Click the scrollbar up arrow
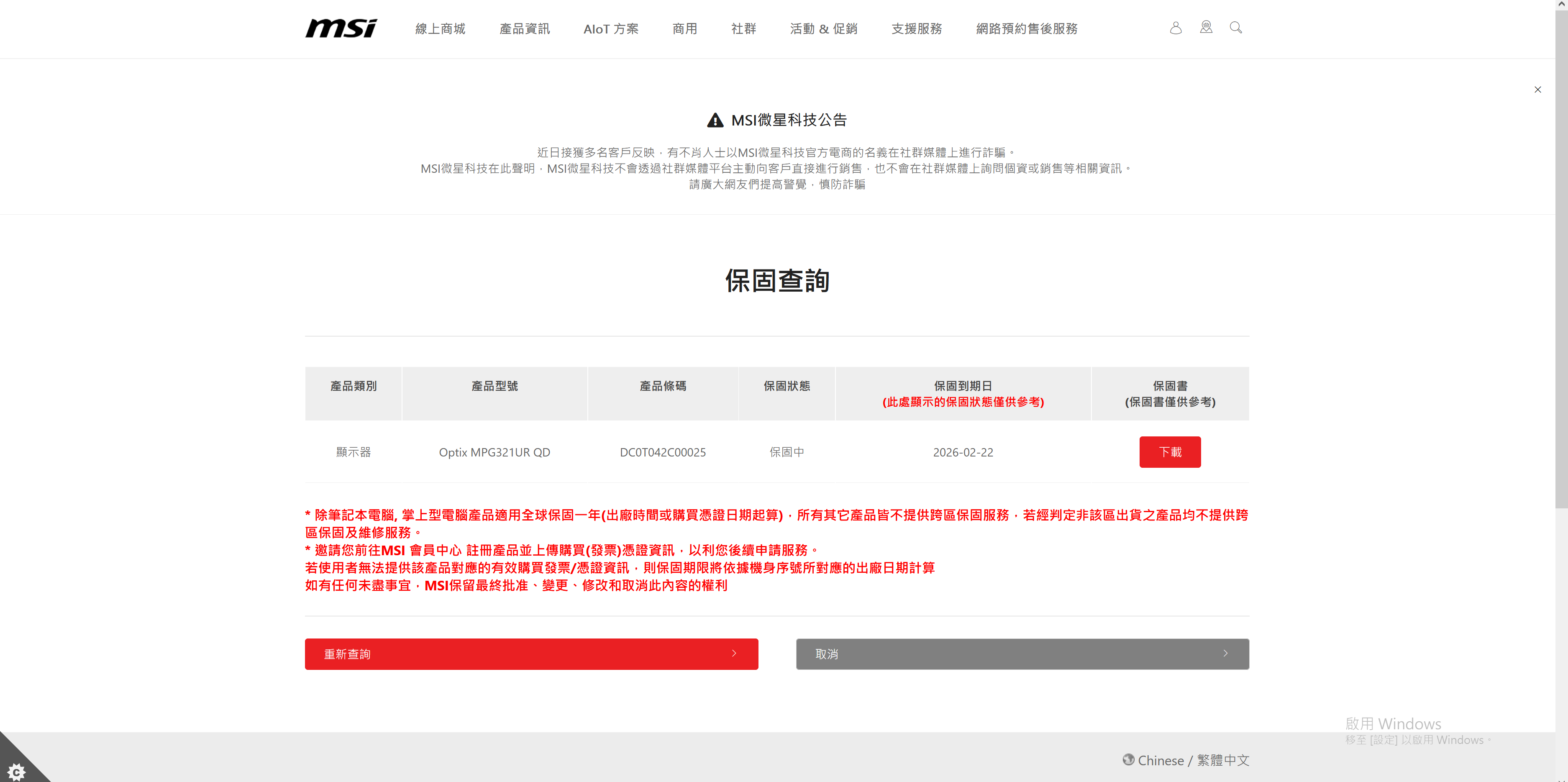 coord(1562,4)
